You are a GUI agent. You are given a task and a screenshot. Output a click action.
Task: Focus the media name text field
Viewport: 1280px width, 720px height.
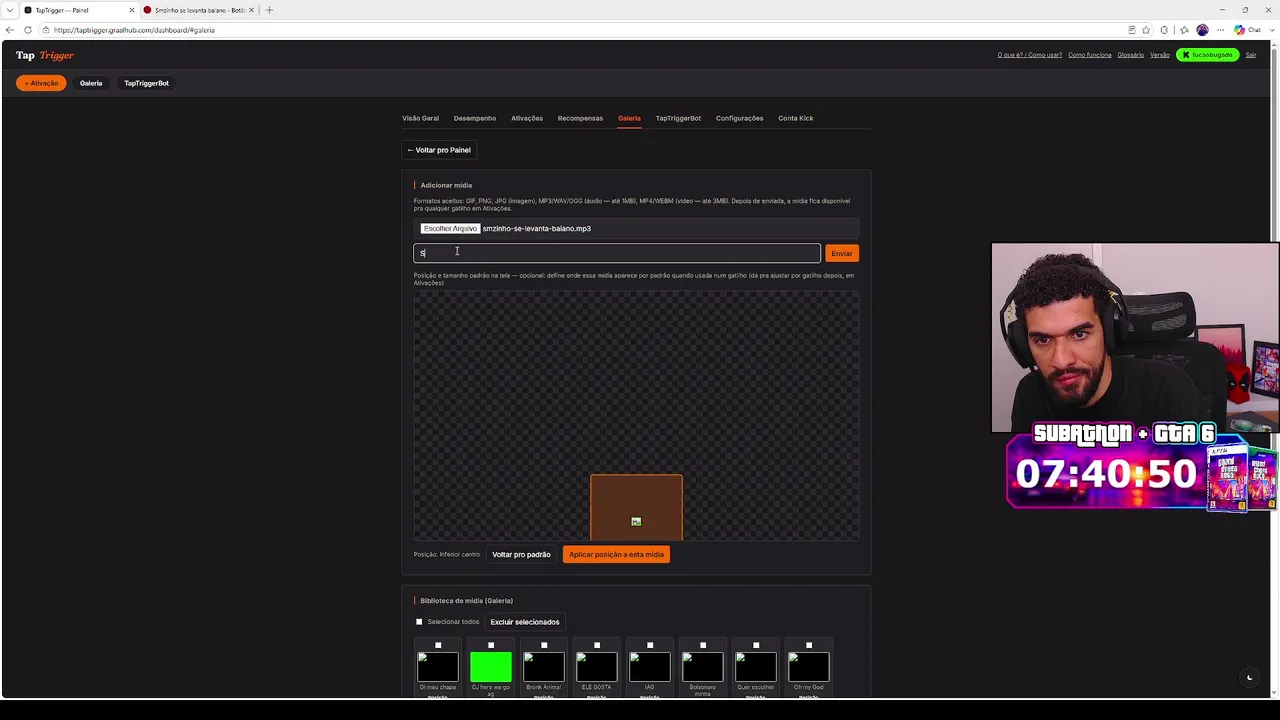point(617,253)
